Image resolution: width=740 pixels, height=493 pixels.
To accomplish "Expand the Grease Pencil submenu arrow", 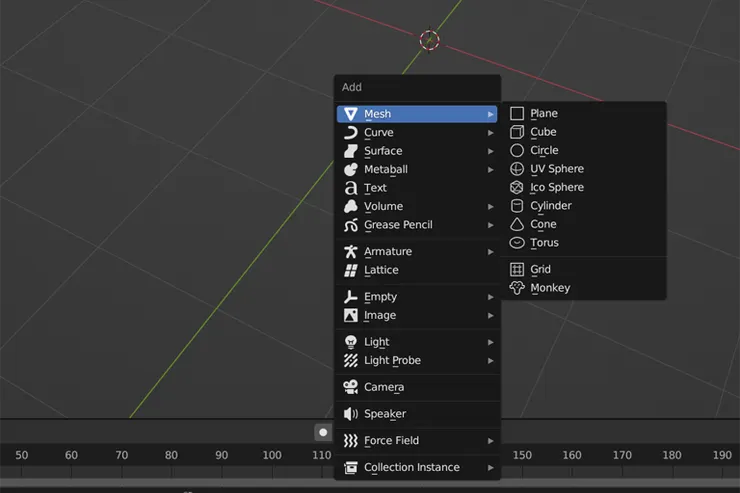I will click(491, 226).
